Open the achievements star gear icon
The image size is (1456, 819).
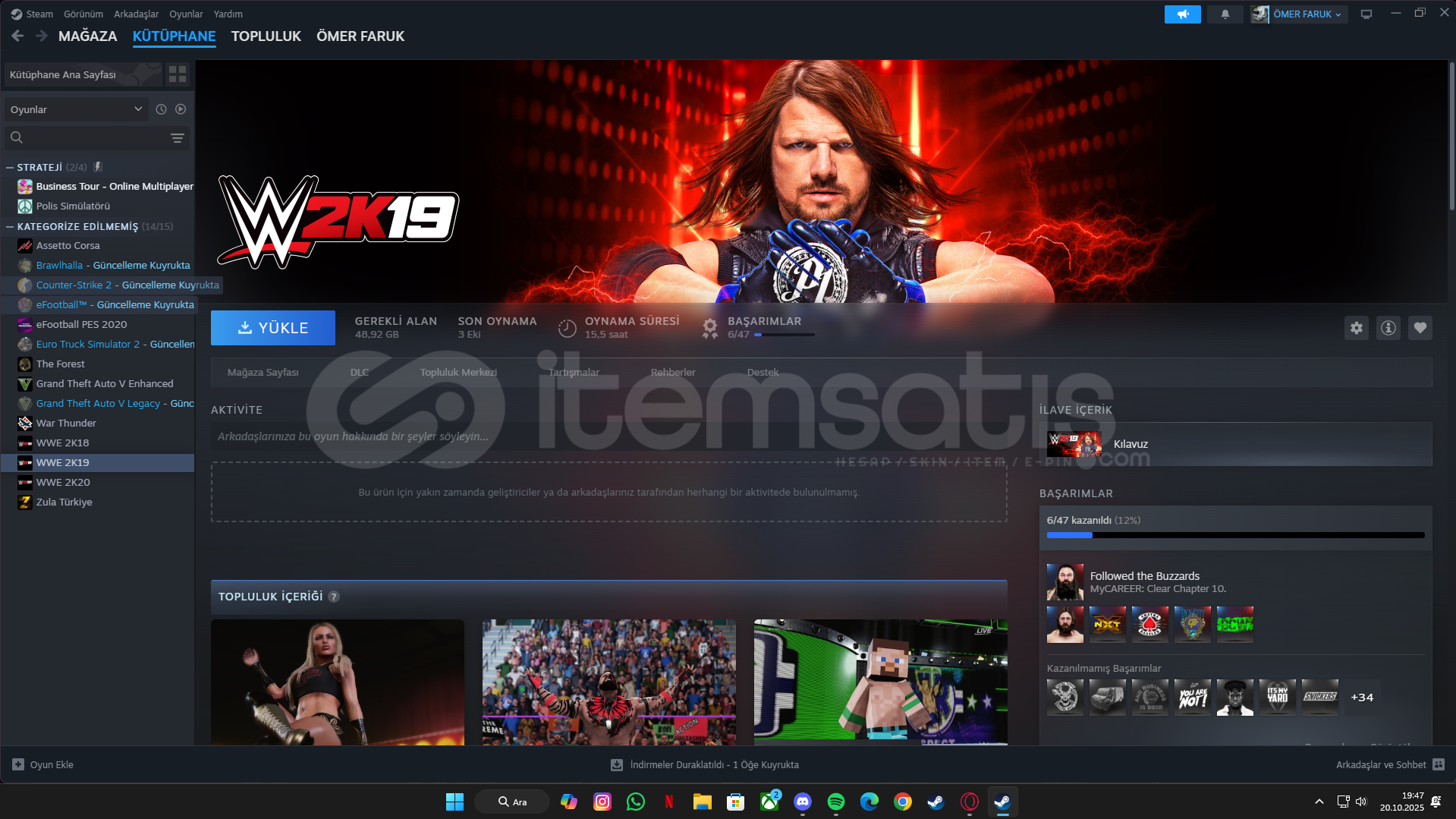(709, 328)
